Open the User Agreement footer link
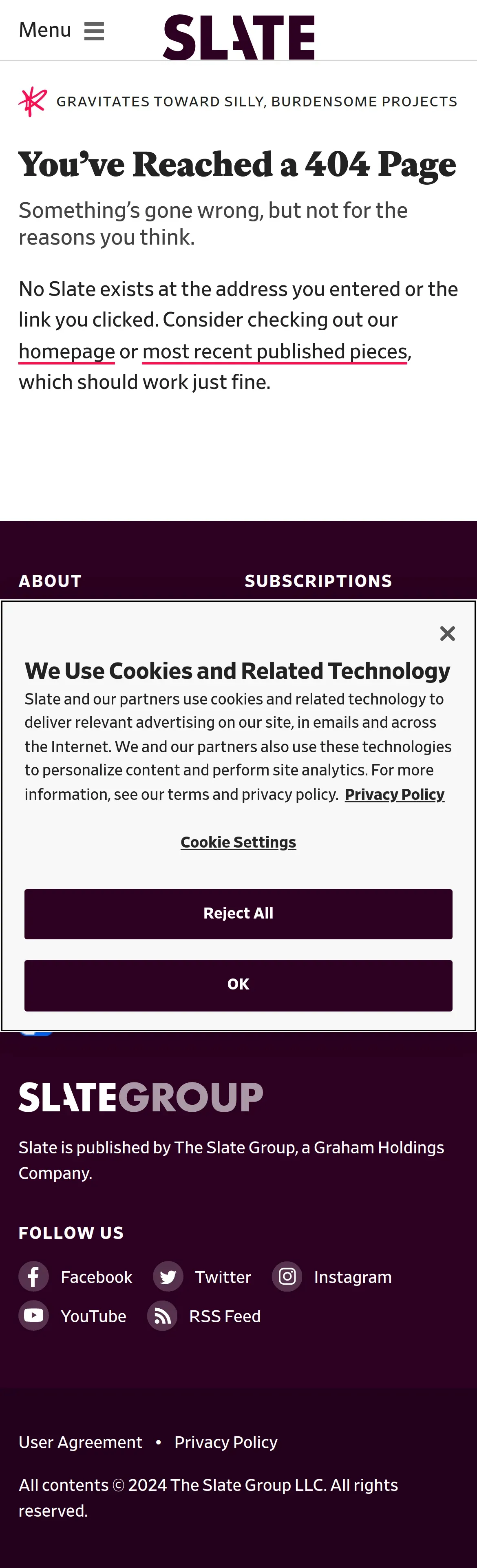 pyautogui.click(x=80, y=1442)
